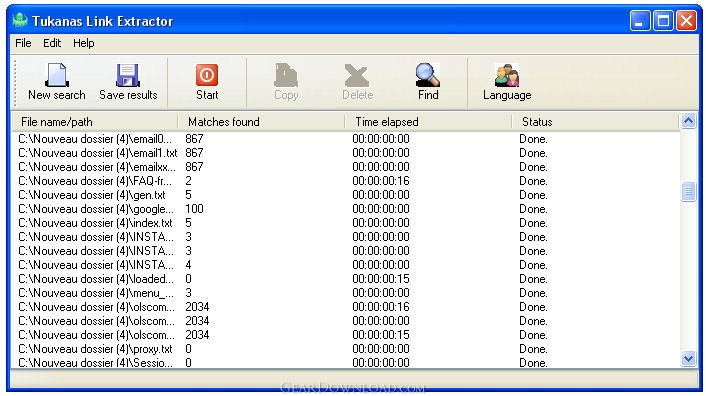
Task: Click time elapsed 00:00:00:16 in FAQ row
Action: 381,181
